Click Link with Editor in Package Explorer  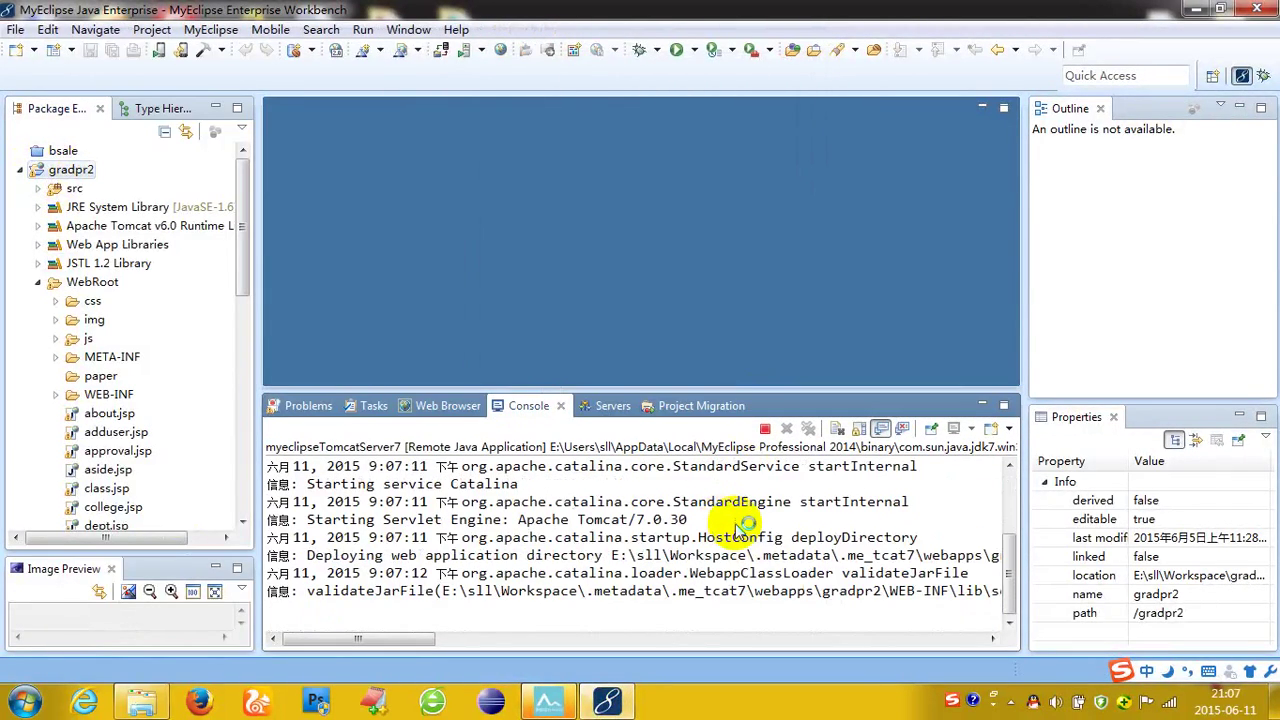pos(186,132)
